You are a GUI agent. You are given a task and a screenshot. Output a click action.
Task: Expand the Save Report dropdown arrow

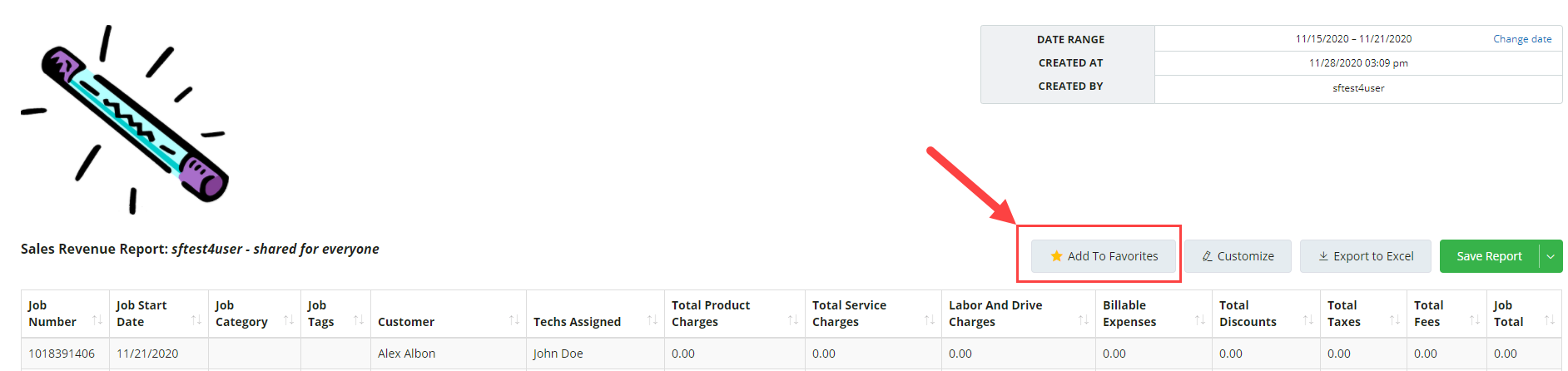coord(1551,256)
